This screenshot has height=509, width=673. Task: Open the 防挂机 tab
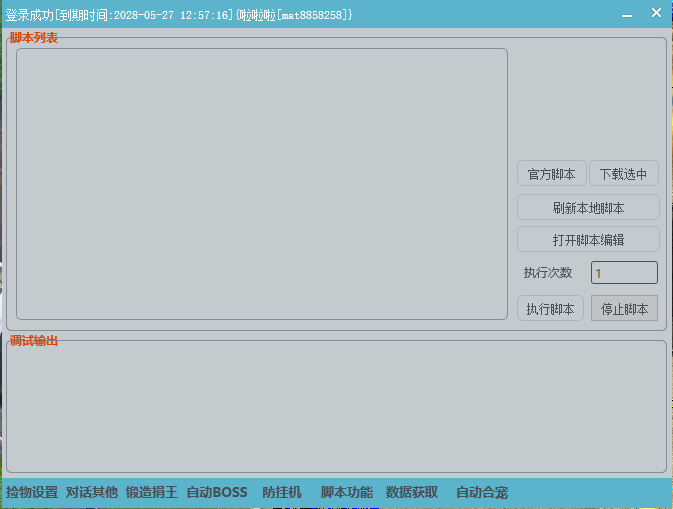pos(282,492)
